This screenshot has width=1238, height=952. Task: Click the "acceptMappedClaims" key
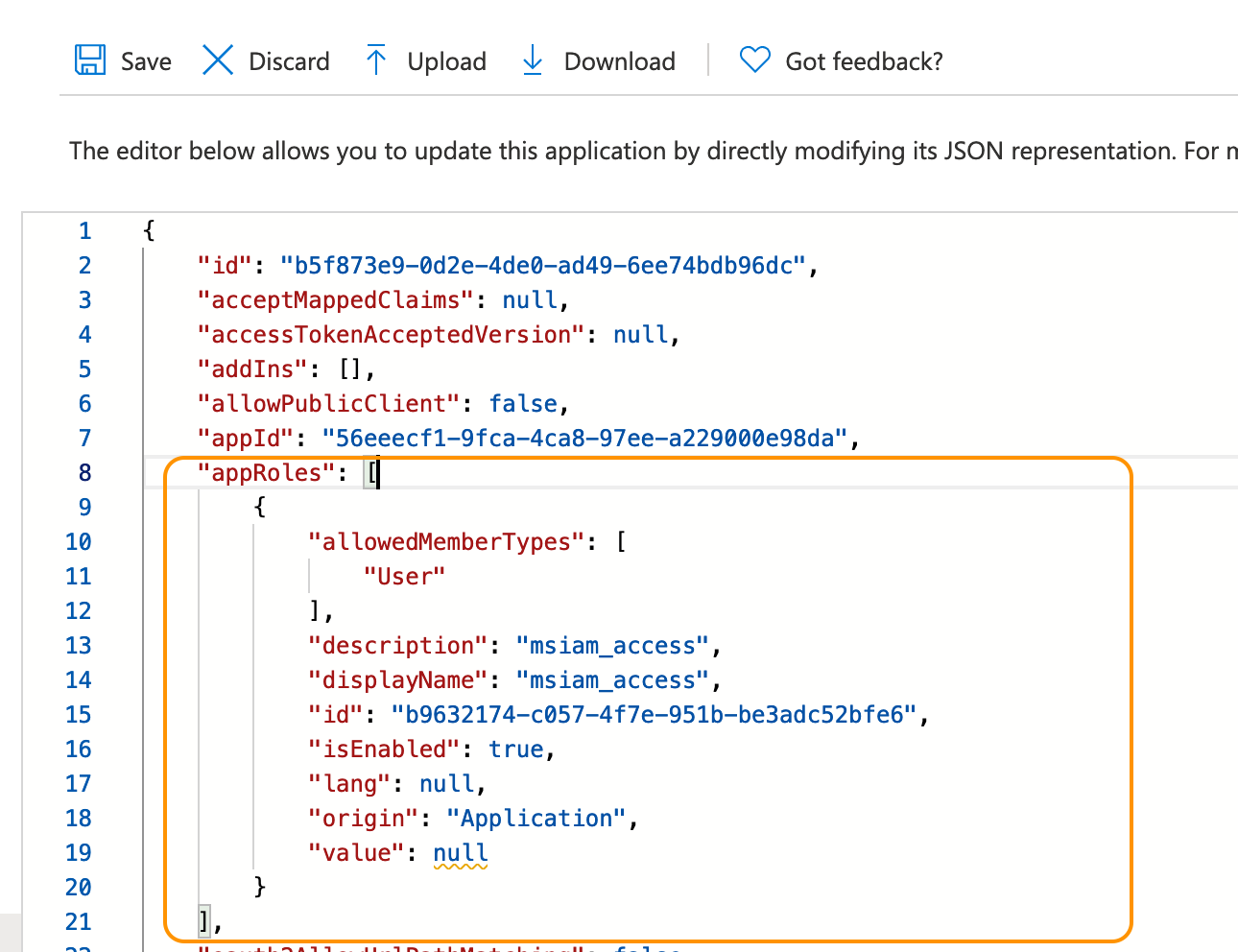[336, 300]
